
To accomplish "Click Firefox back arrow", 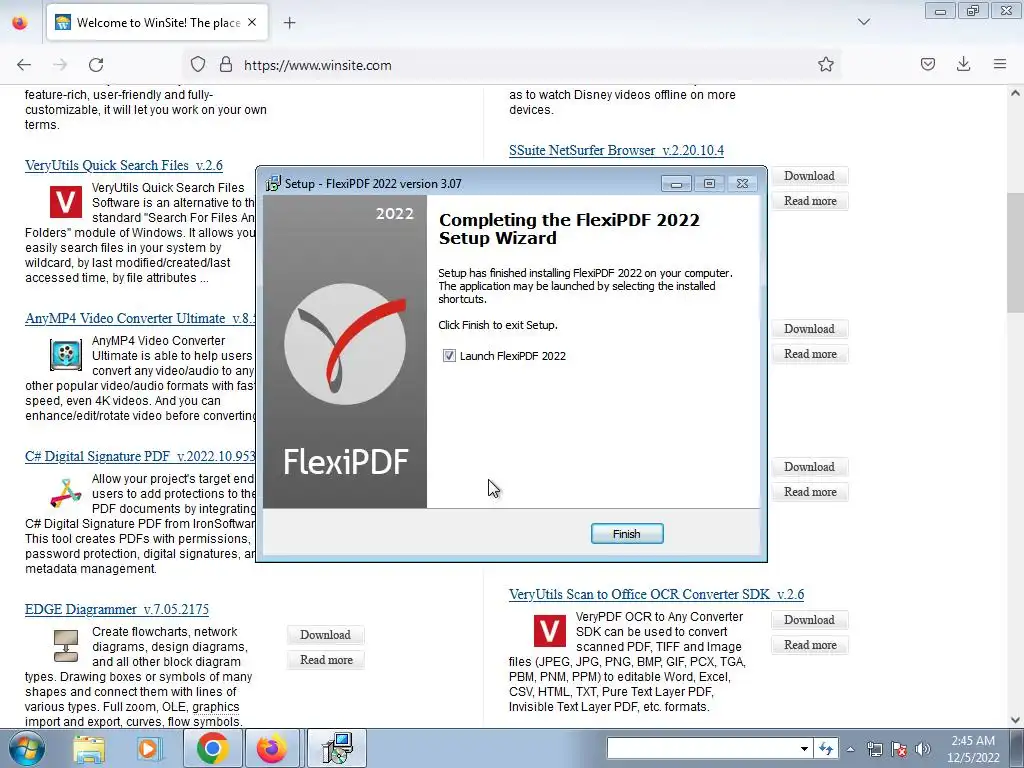I will click(24, 65).
